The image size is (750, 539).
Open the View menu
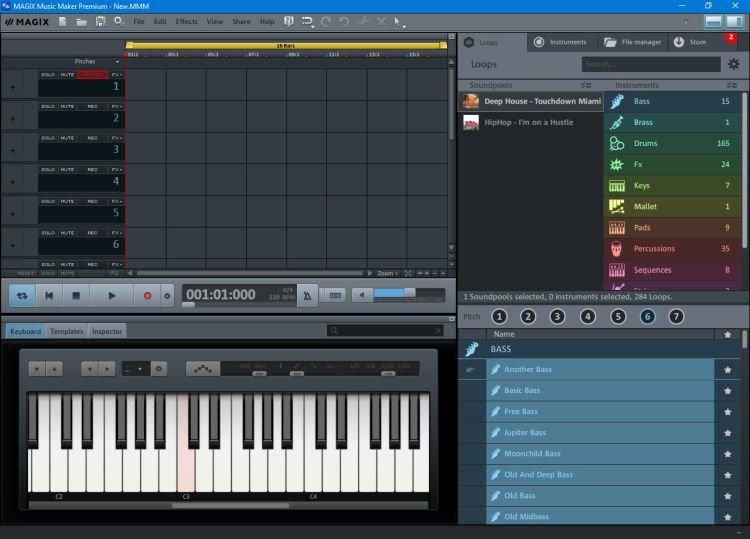[215, 22]
